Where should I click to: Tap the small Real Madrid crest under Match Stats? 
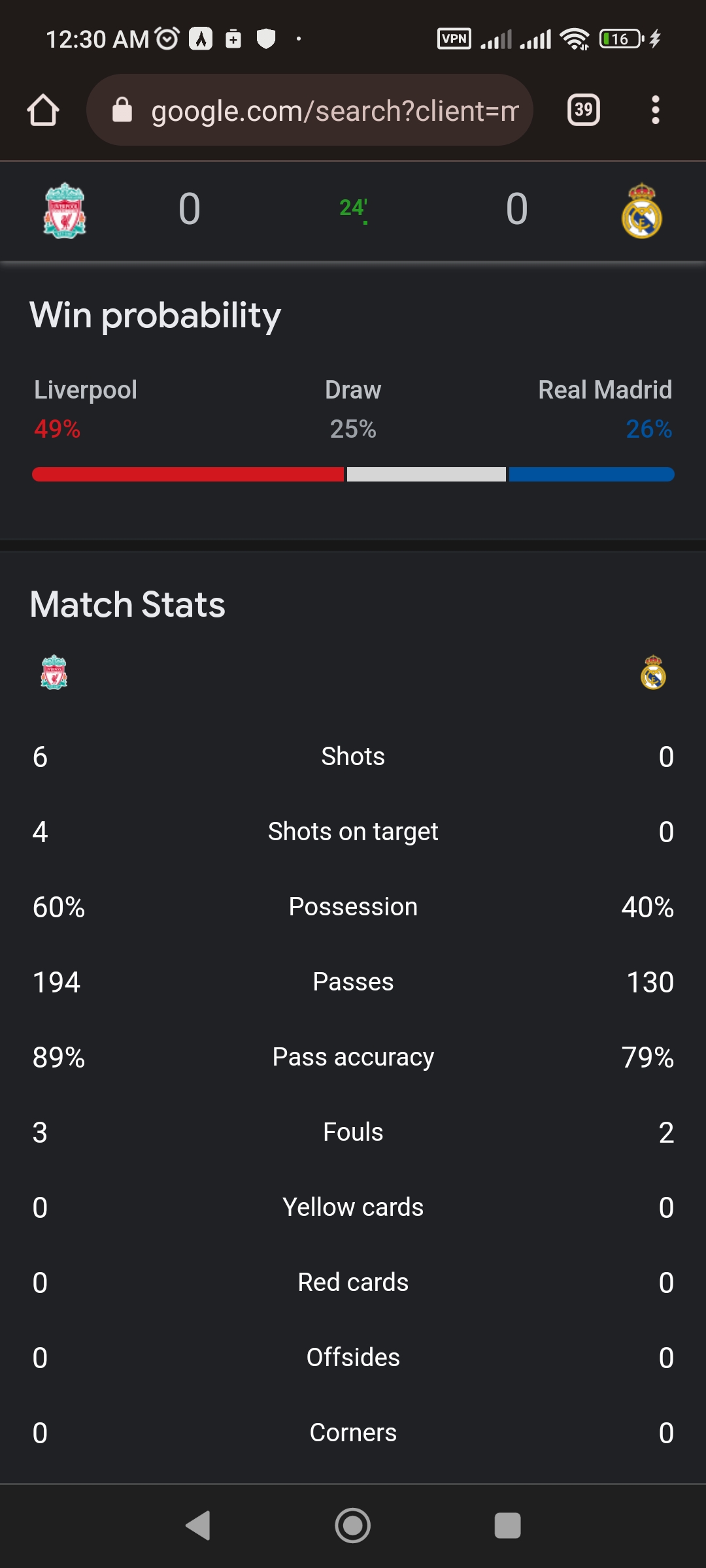[x=653, y=672]
